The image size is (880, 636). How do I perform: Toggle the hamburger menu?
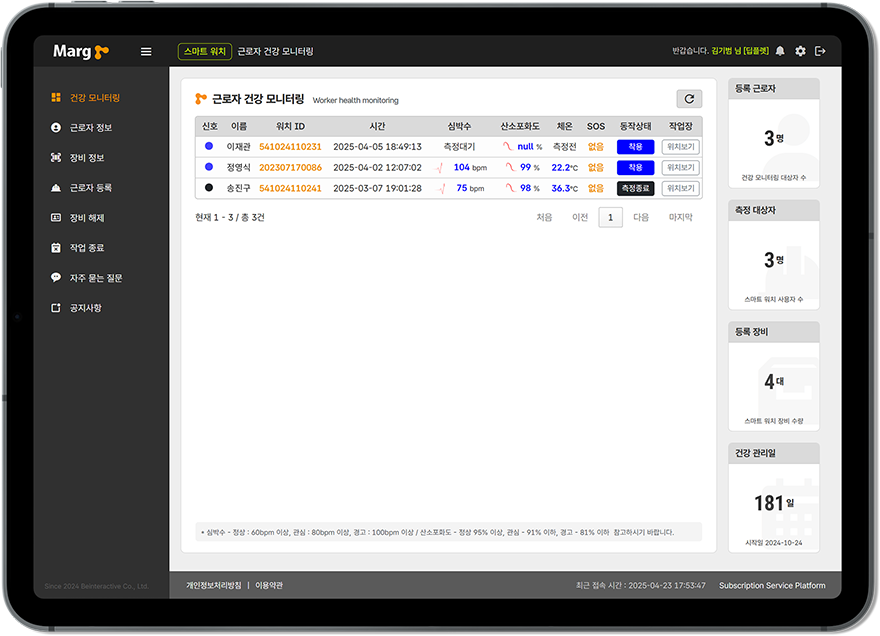146,52
